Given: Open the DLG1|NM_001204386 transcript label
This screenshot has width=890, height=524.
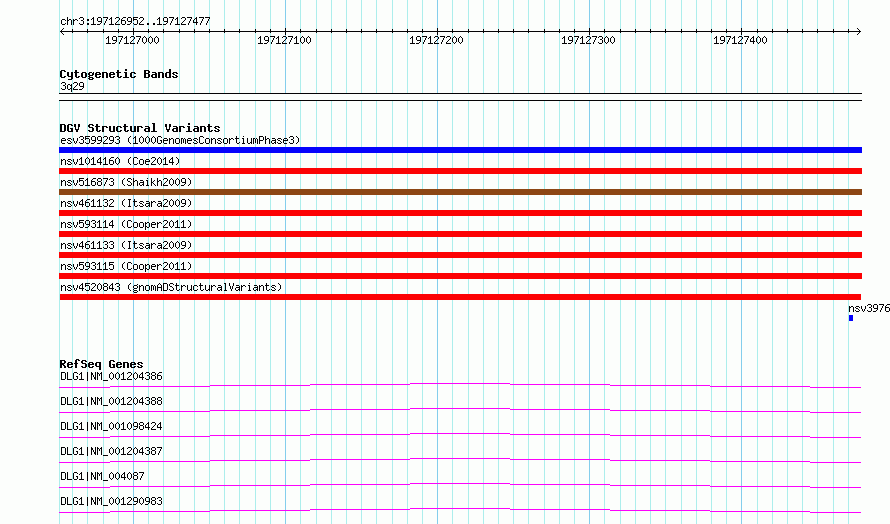Looking at the screenshot, I should 111,376.
